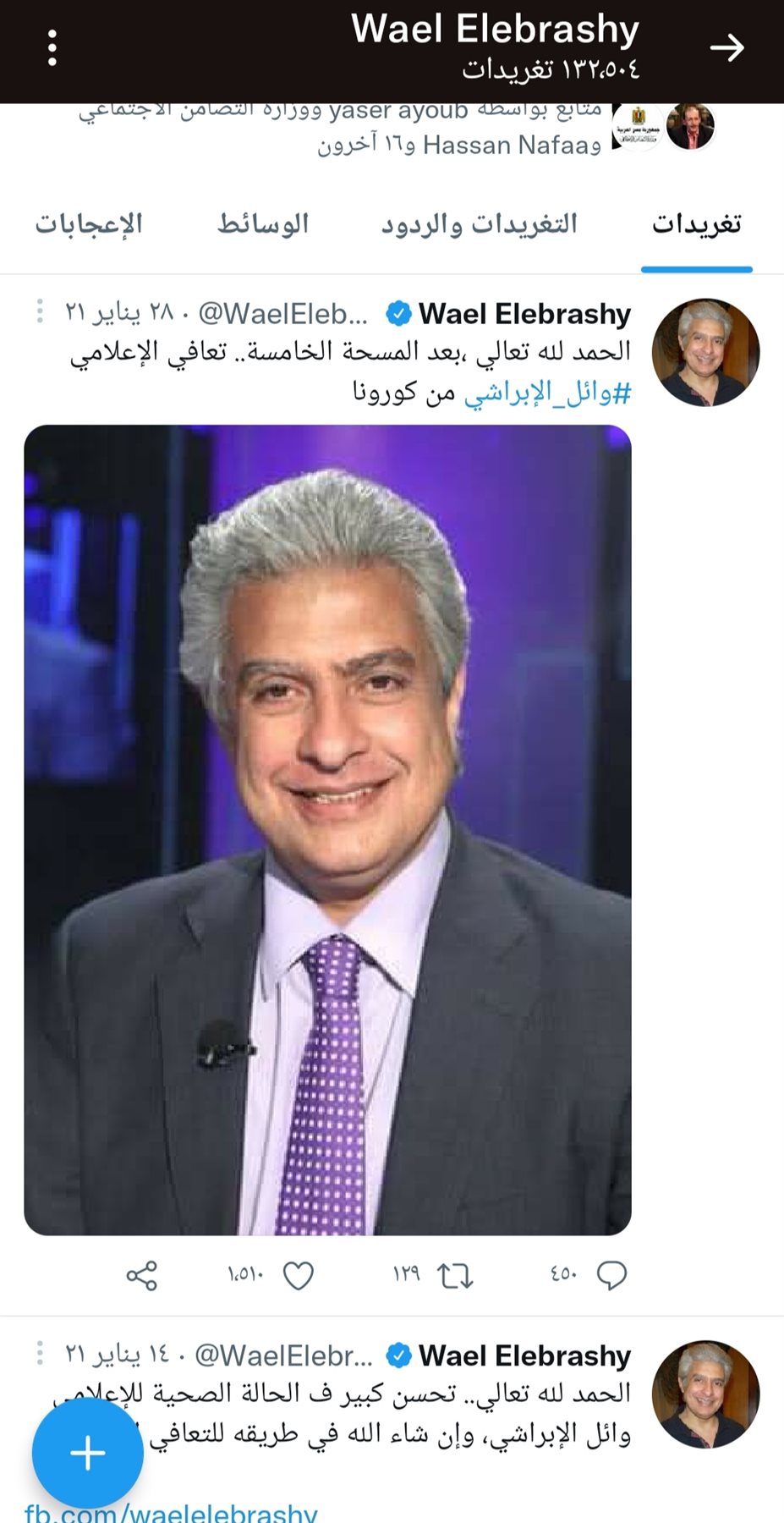Tap the back arrow in header
The width and height of the screenshot is (784, 1523).
click(726, 48)
